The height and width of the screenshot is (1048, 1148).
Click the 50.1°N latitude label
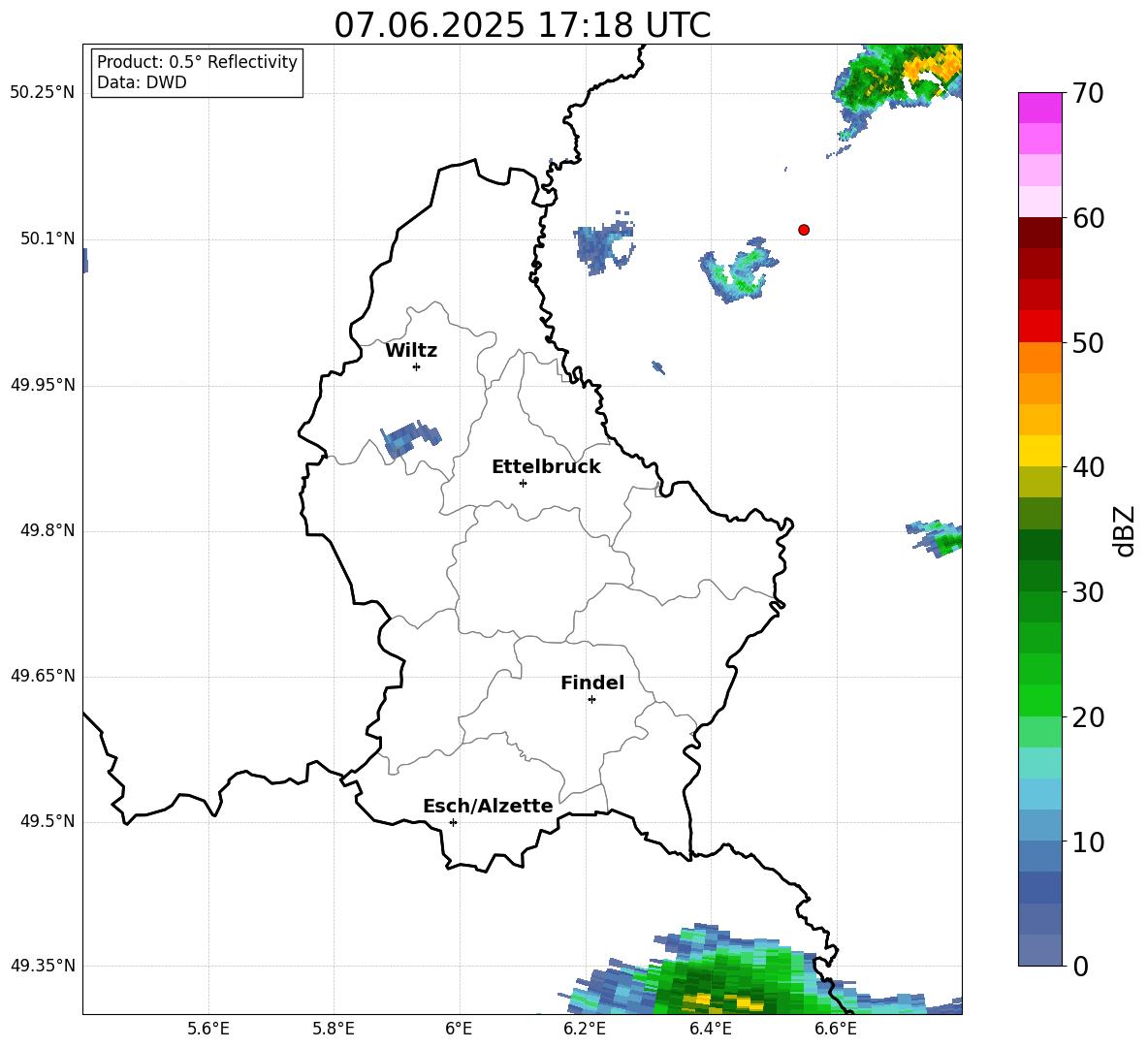[x=48, y=238]
